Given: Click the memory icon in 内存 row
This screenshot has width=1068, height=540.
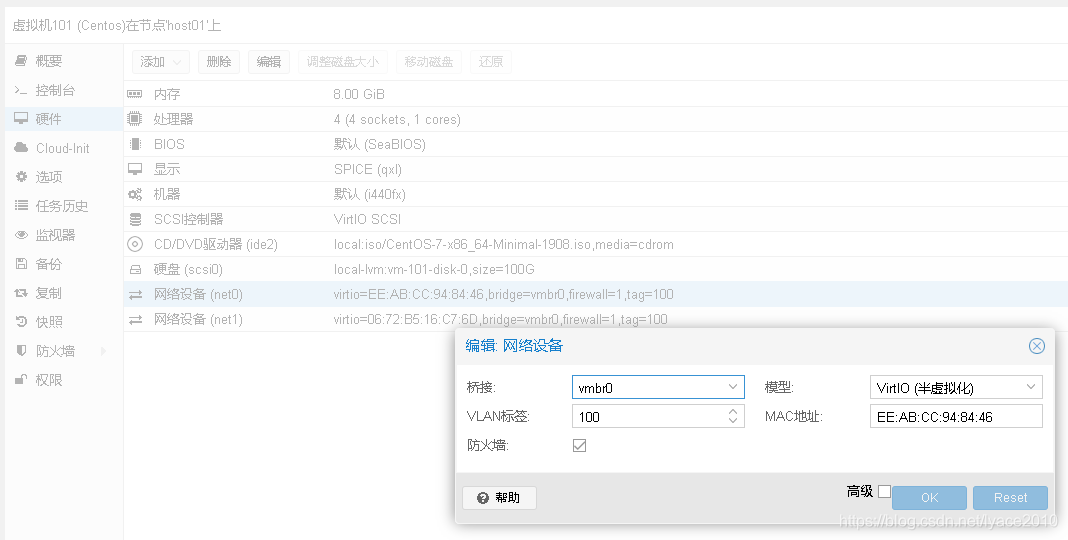Looking at the screenshot, I should click(135, 94).
